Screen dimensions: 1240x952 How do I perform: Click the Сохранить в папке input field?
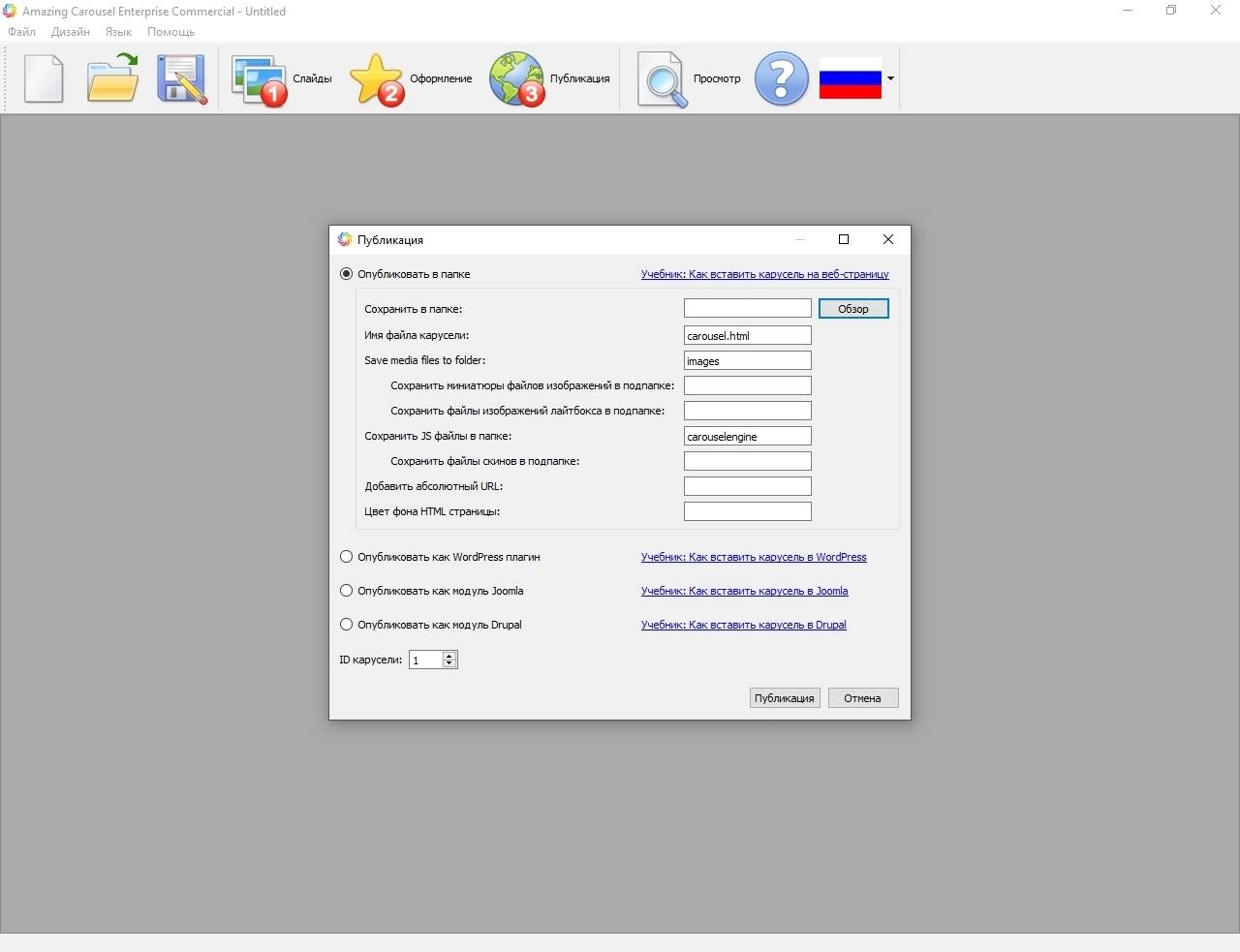tap(748, 308)
